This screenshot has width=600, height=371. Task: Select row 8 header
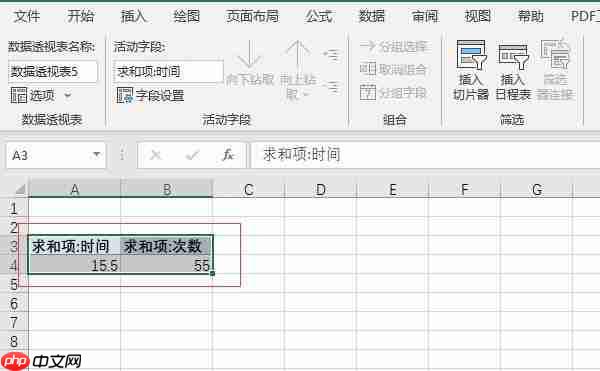point(14,341)
